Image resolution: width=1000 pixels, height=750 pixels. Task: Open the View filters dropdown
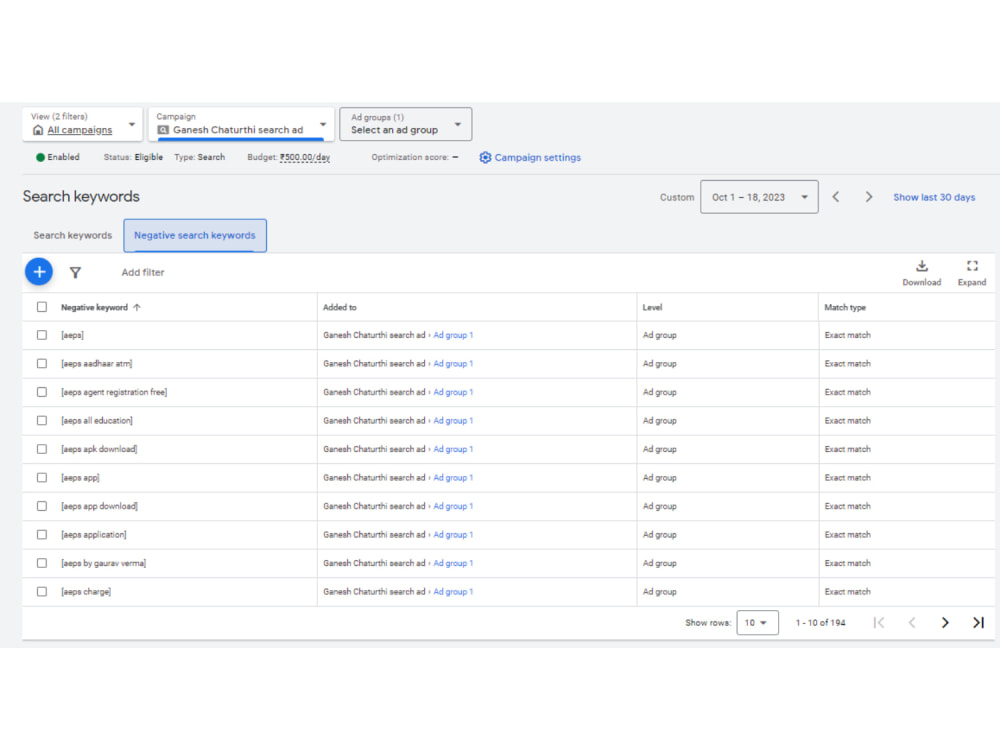(82, 124)
